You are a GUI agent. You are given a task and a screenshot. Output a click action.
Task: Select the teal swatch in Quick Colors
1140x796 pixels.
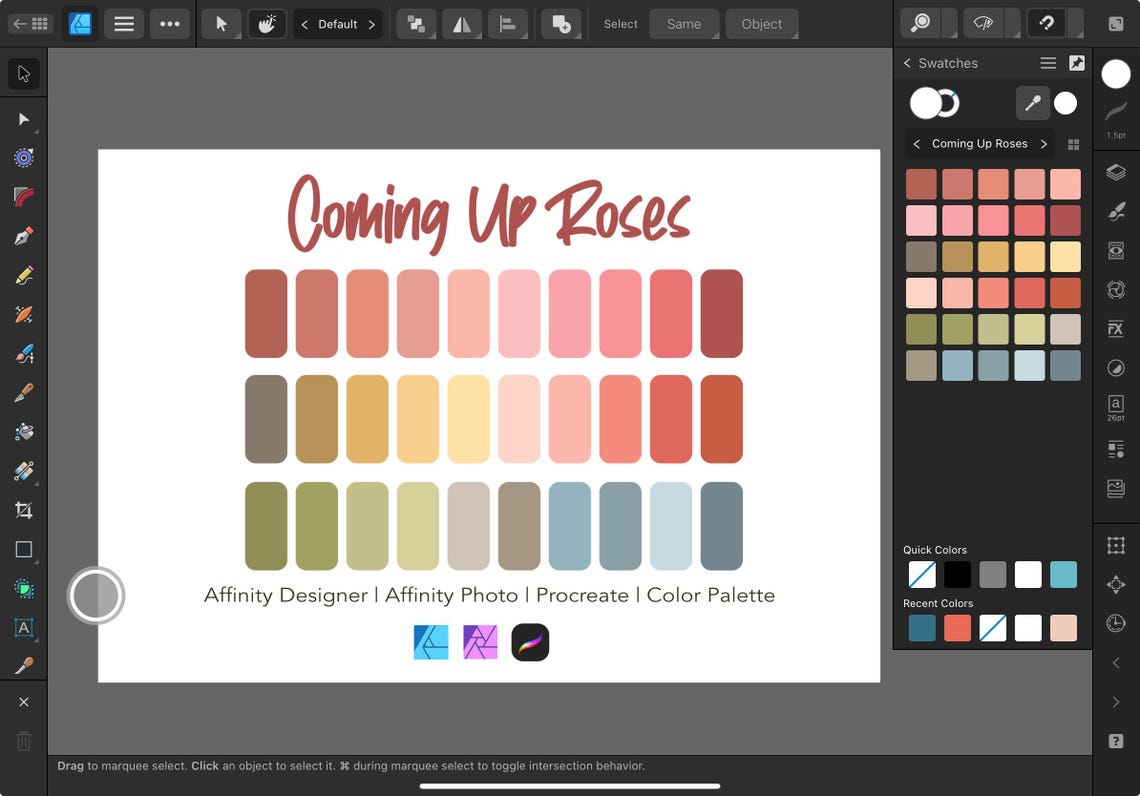pos(1064,574)
